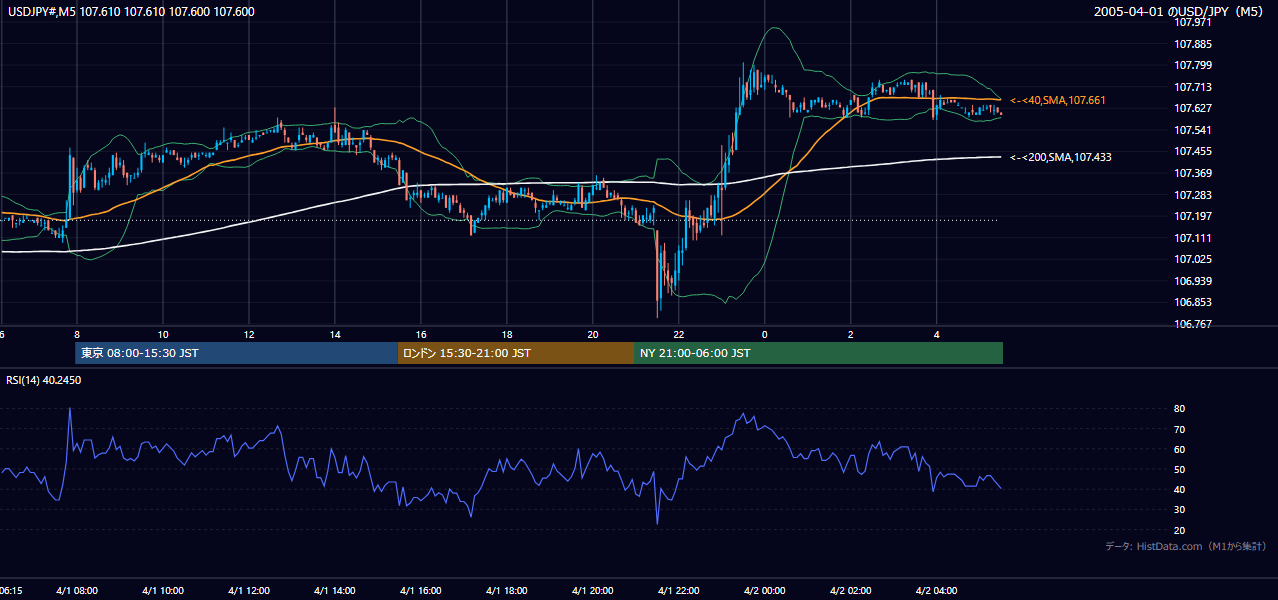The image size is (1278, 600).
Task: Click the 4/1 08:00 time label
Action: tap(77, 590)
